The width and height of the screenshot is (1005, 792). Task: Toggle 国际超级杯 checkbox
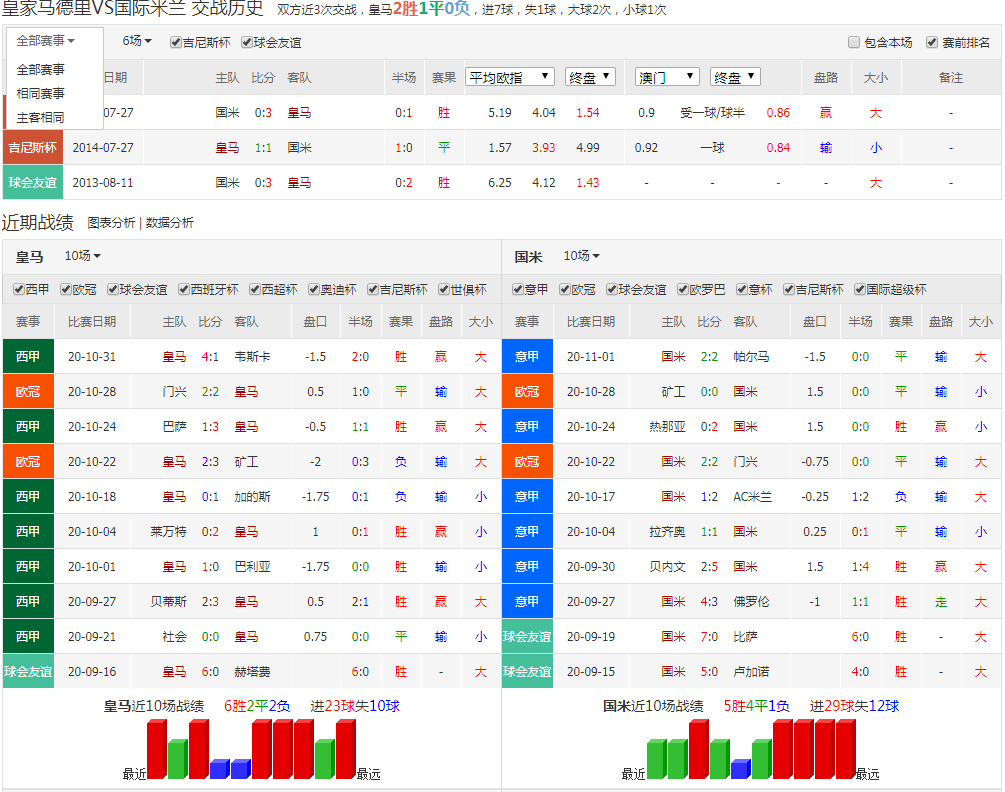click(x=860, y=290)
